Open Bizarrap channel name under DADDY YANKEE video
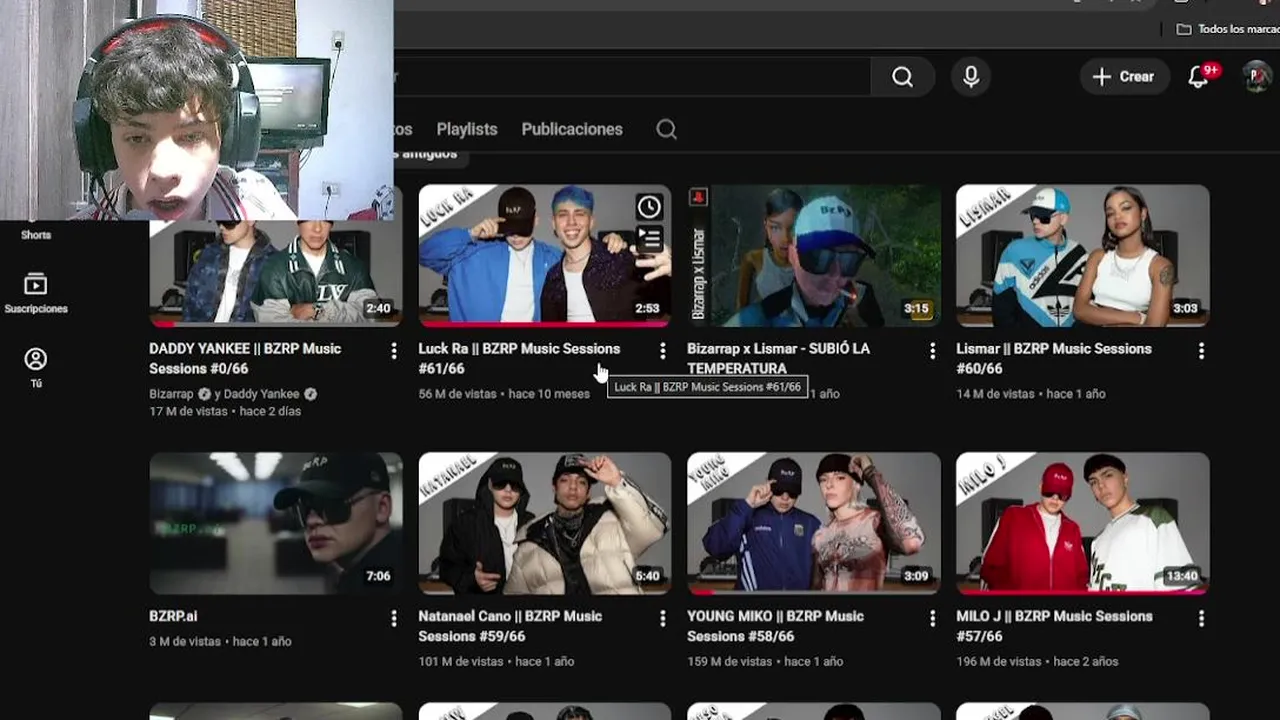Screen dimensions: 1280x720 171,394
